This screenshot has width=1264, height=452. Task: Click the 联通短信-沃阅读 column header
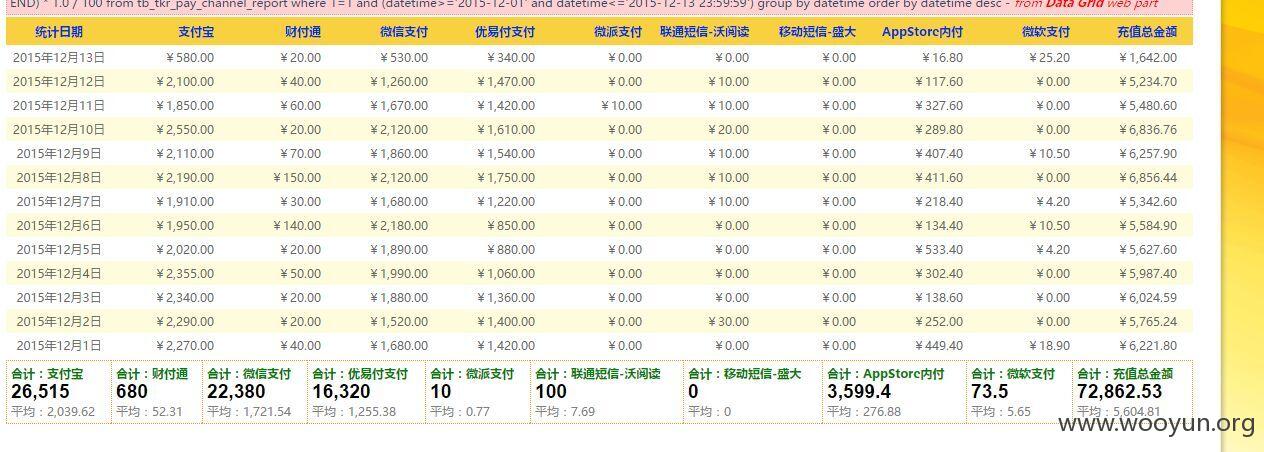pos(704,32)
